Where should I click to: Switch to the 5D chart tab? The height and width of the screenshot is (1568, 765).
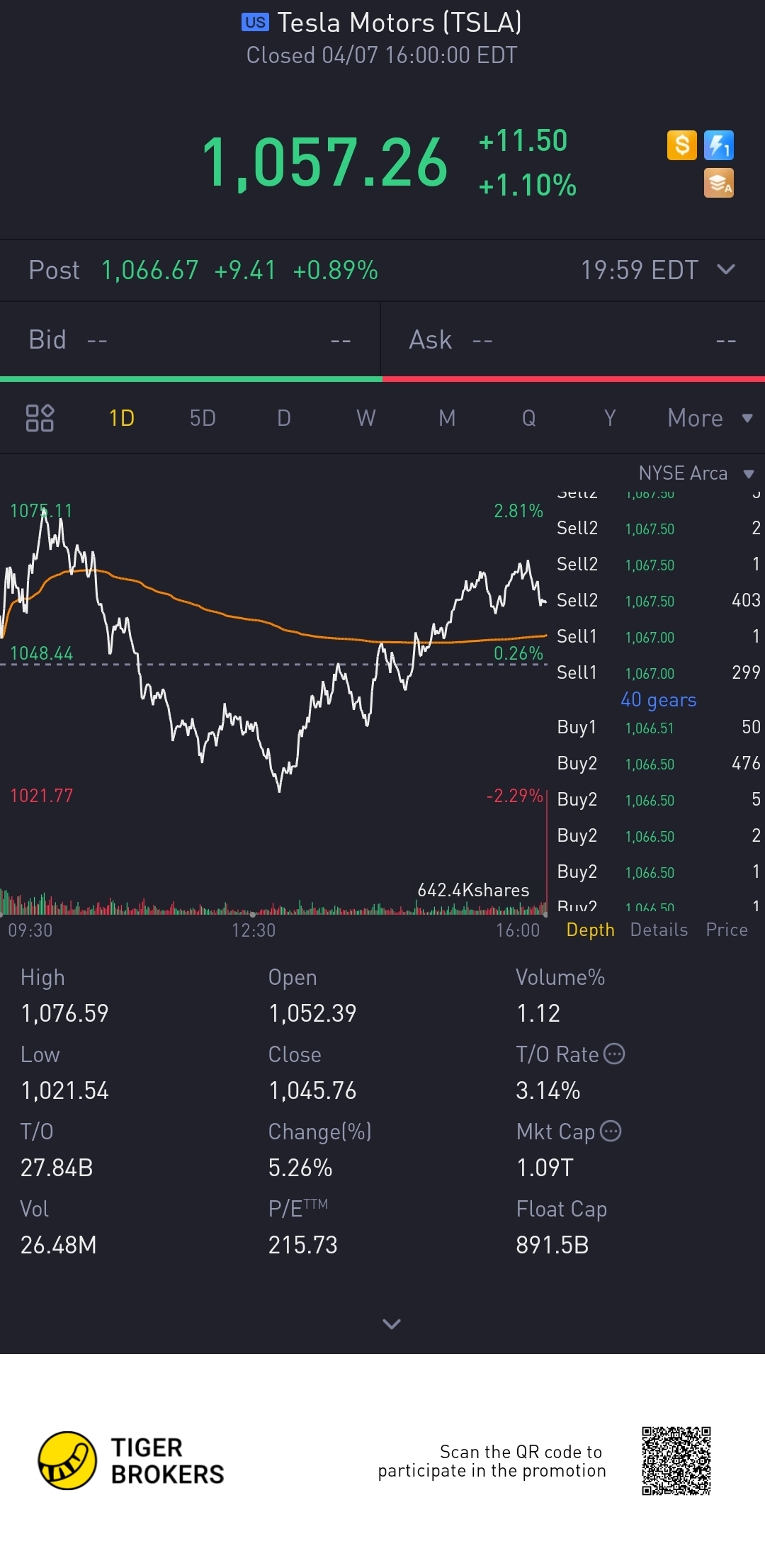(203, 418)
